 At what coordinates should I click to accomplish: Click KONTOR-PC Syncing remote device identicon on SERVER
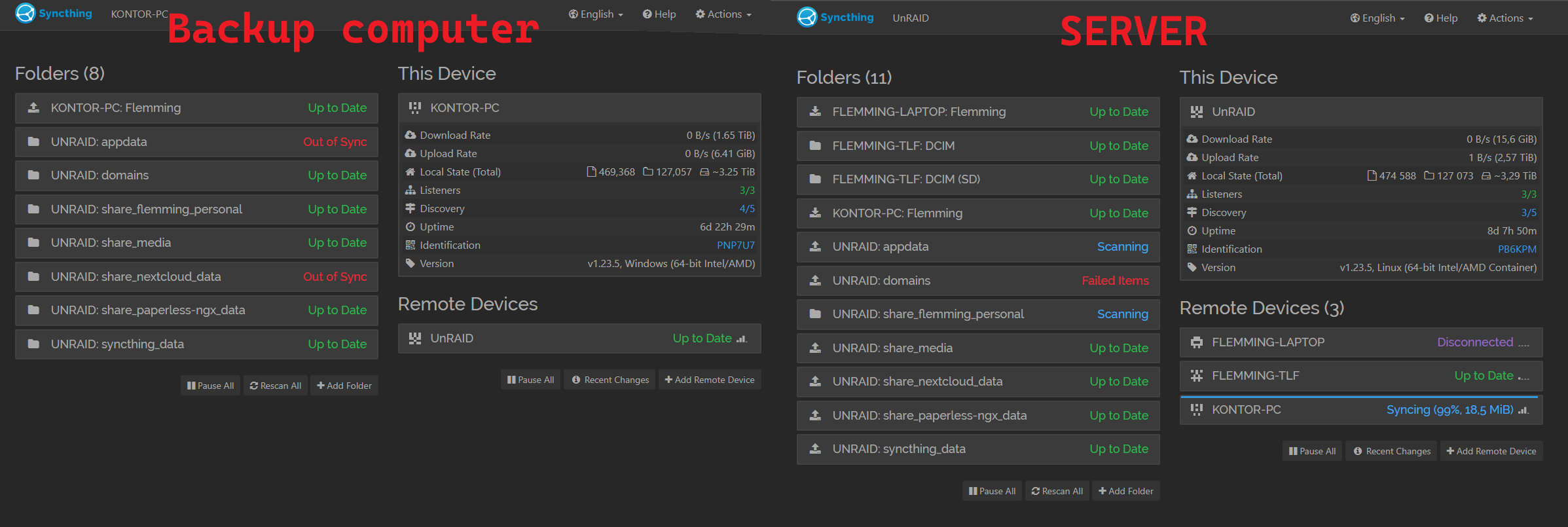click(1197, 410)
